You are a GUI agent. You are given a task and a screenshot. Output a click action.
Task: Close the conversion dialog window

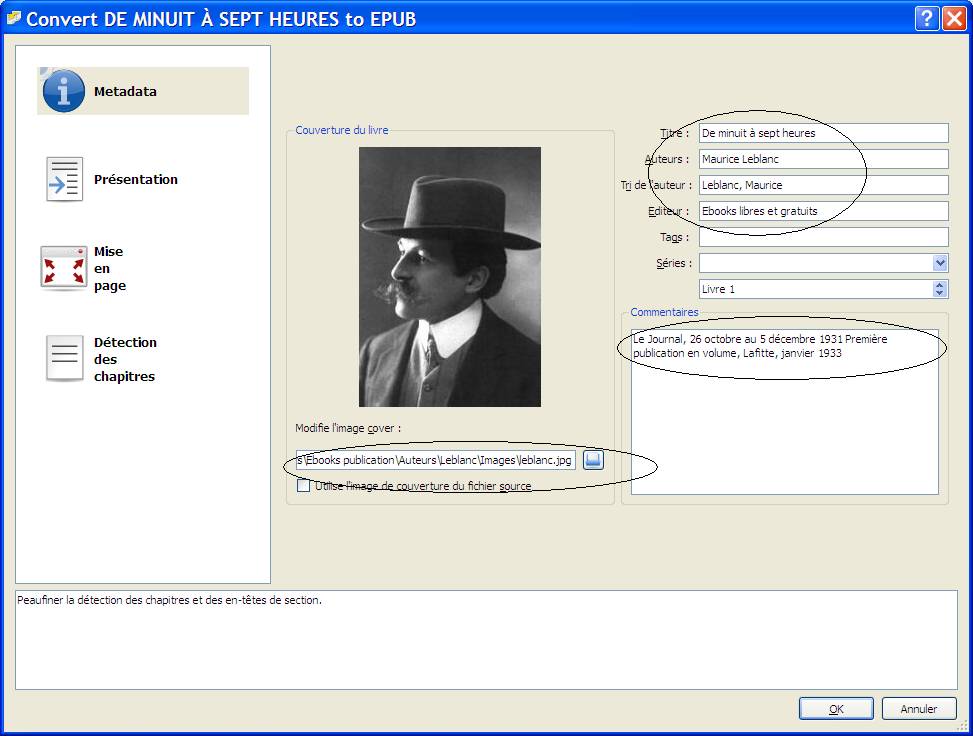954,18
